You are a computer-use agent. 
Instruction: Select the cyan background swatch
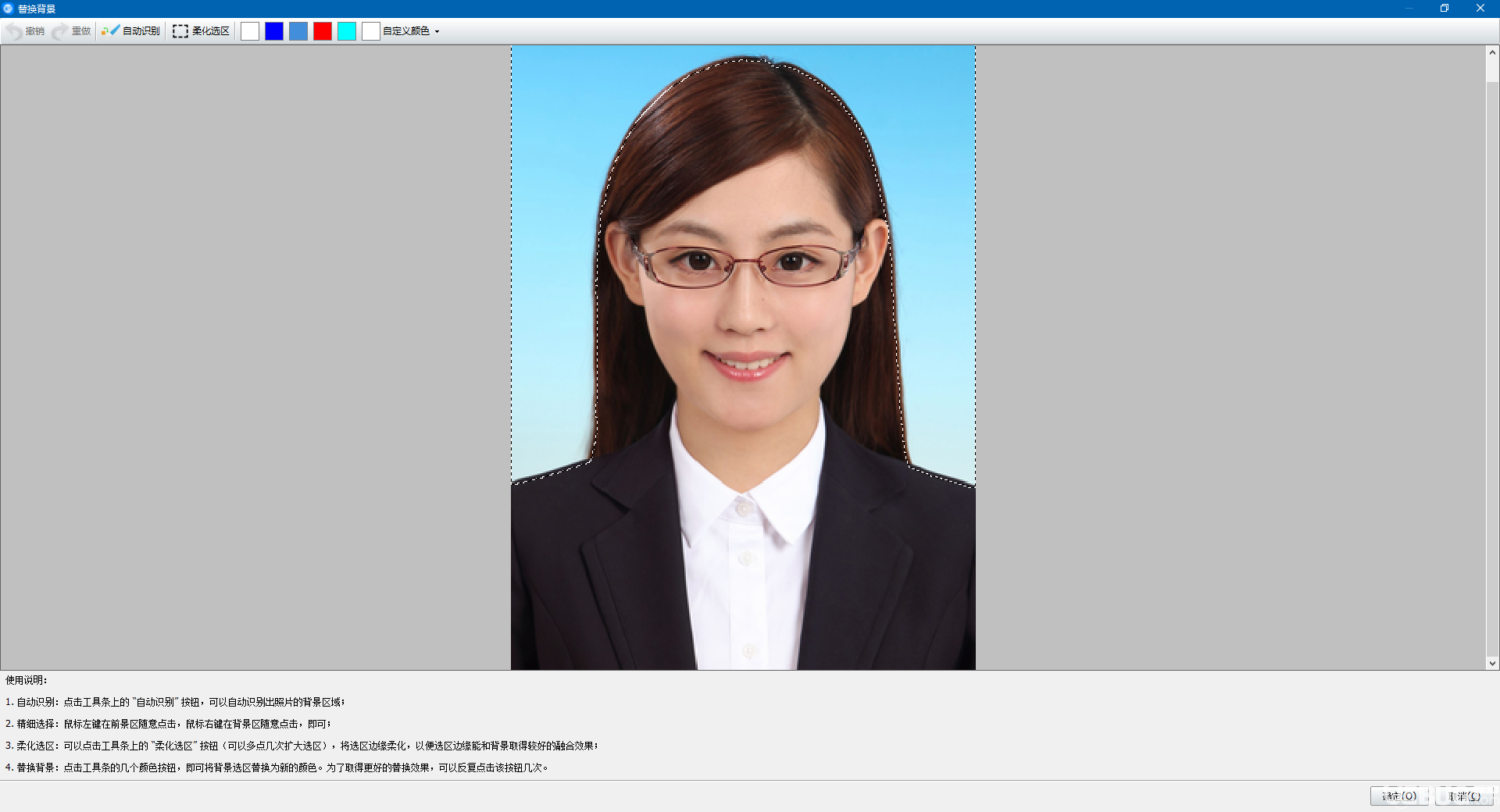coord(347,31)
